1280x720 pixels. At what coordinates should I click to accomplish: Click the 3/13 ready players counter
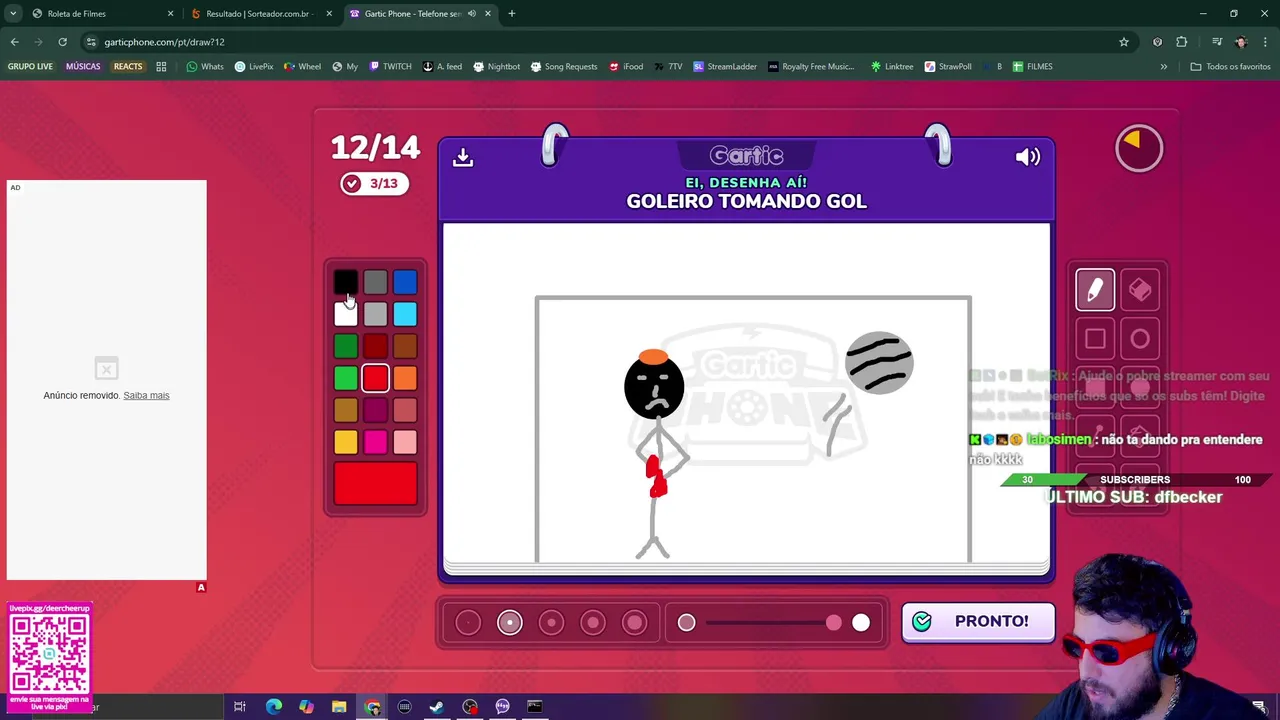(374, 183)
